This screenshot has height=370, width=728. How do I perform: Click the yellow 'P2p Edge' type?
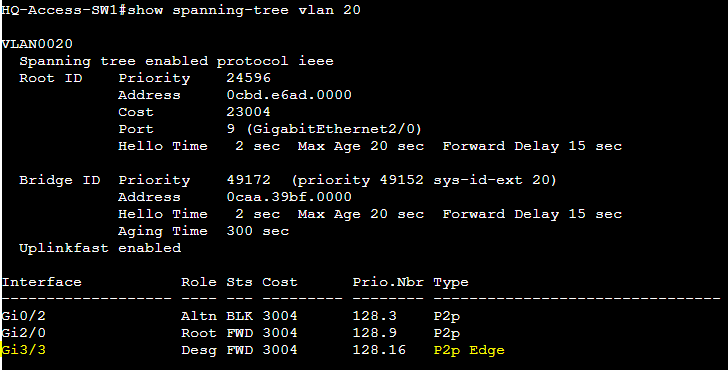469,351
